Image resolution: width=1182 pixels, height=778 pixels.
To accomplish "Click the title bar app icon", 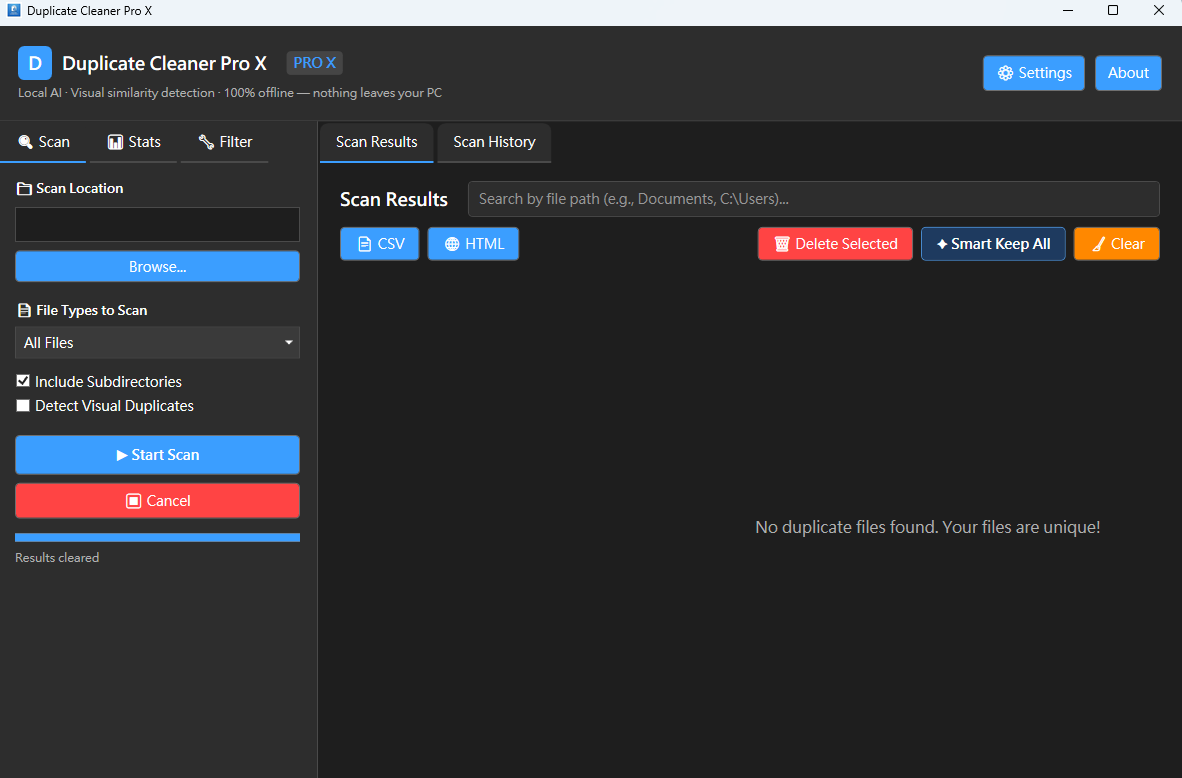I will point(14,11).
